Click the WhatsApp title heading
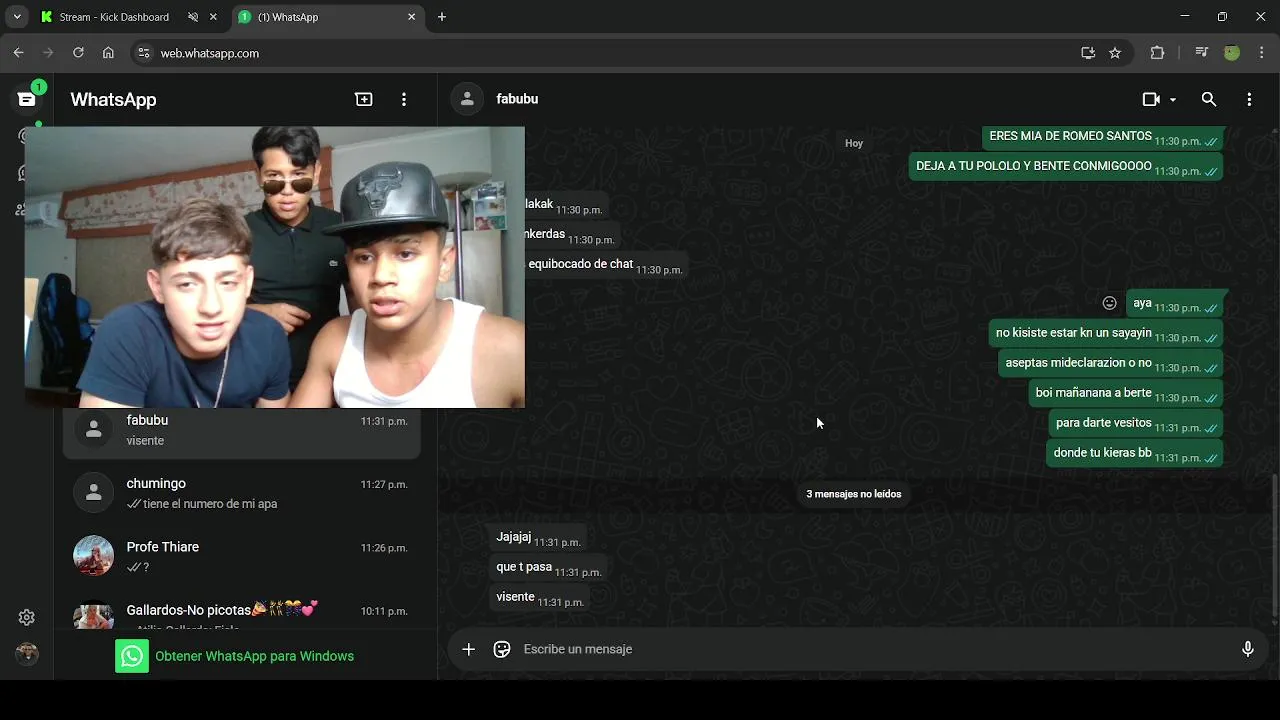The image size is (1280, 720). (113, 100)
